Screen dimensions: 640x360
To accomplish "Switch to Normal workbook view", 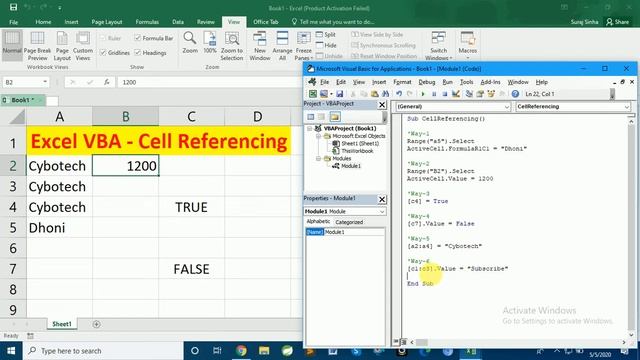I will point(12,45).
